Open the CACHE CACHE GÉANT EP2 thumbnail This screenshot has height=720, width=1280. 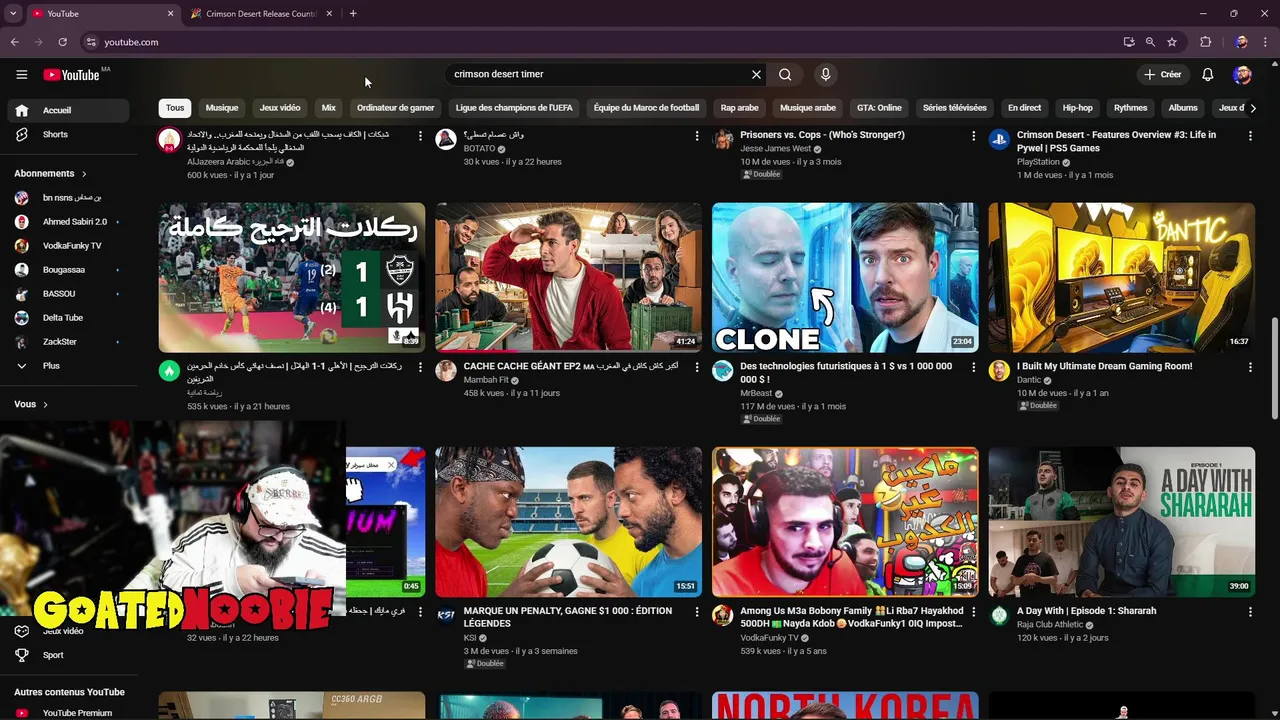tap(568, 277)
